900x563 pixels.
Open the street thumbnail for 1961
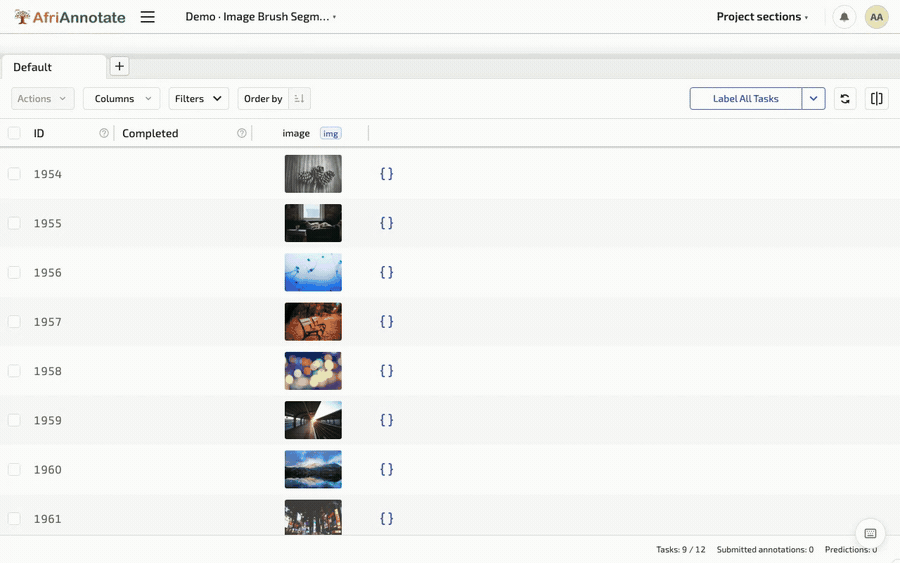313,517
